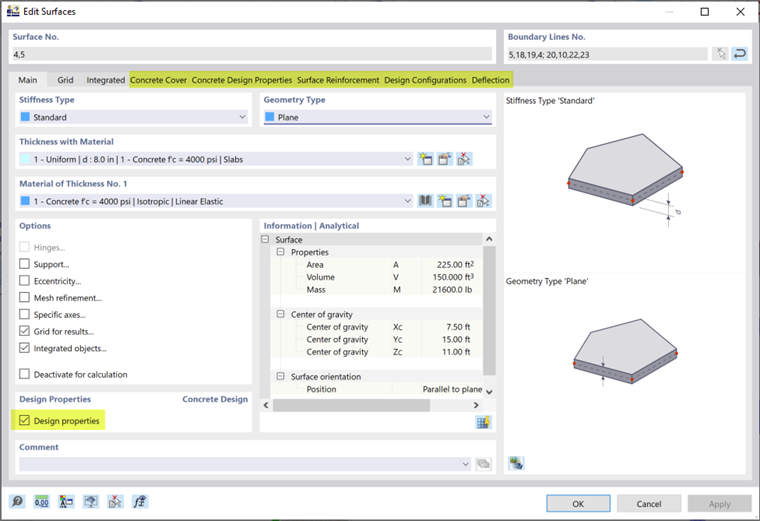Viewport: 760px width, 521px height.
Task: Check Deactivate for calculation
Action: click(x=24, y=374)
